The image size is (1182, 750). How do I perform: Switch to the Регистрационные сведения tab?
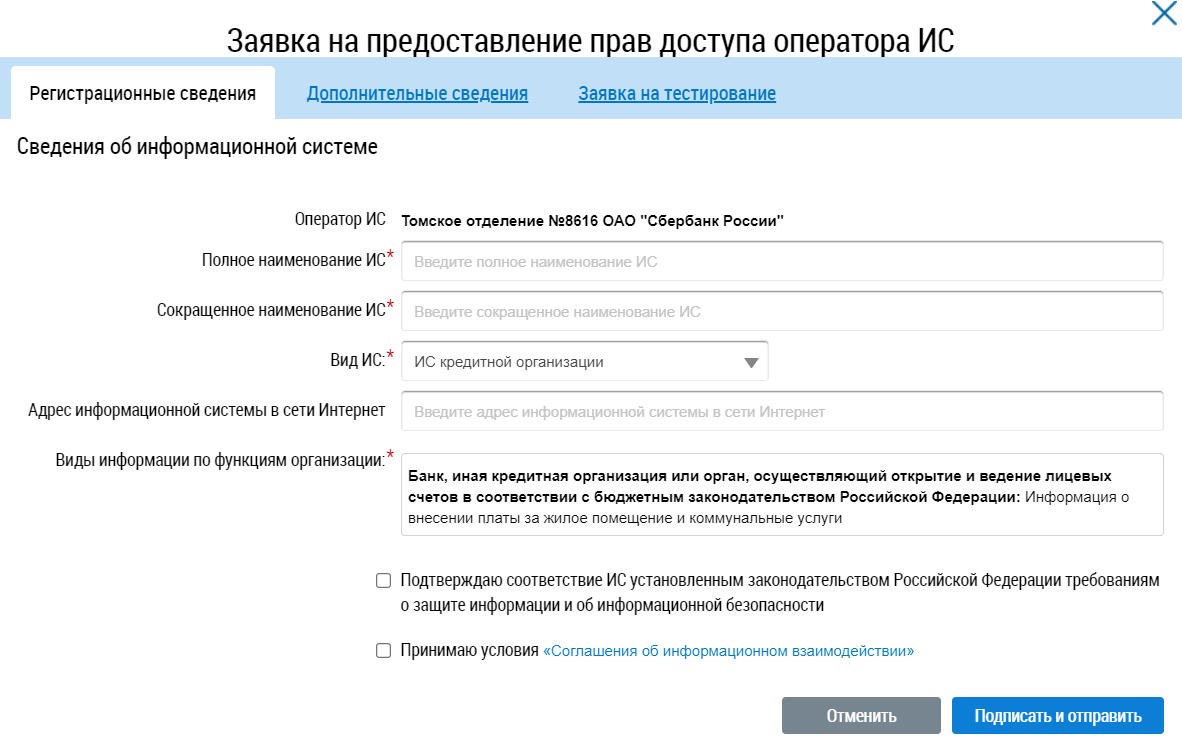[x=143, y=94]
